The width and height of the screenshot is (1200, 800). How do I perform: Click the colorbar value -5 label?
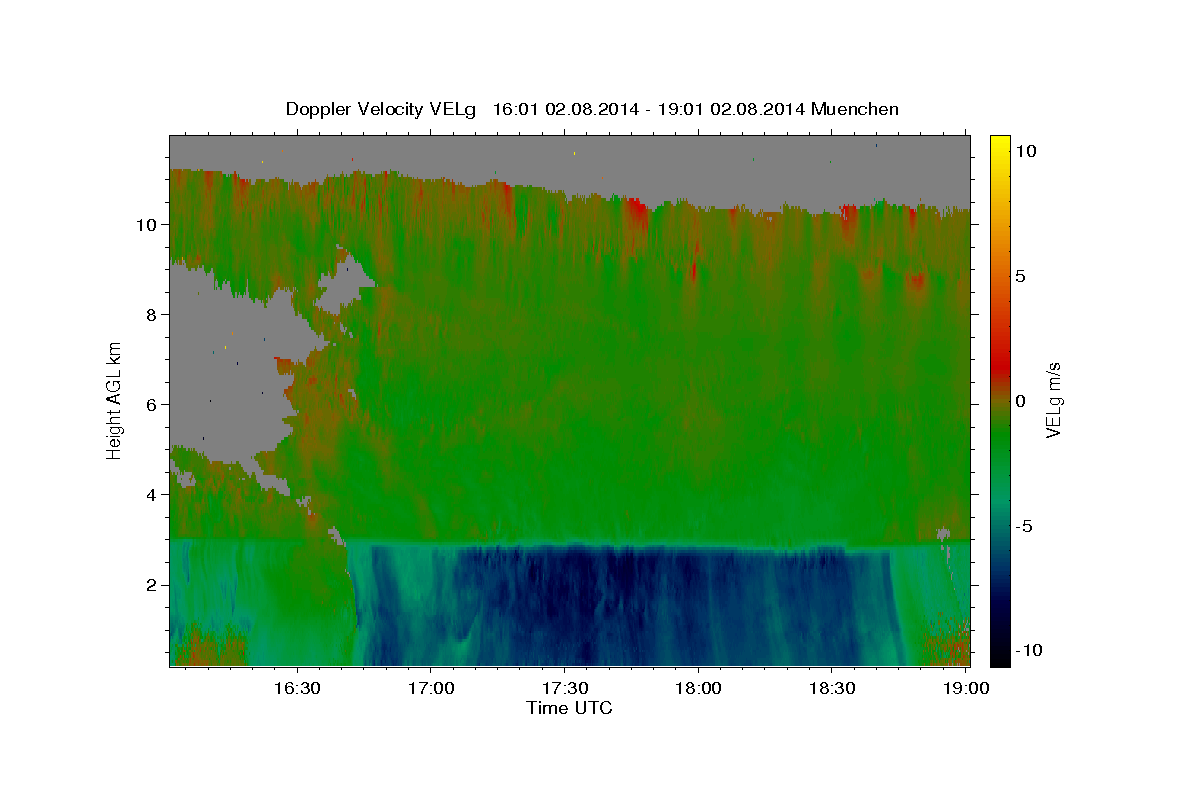(1024, 526)
